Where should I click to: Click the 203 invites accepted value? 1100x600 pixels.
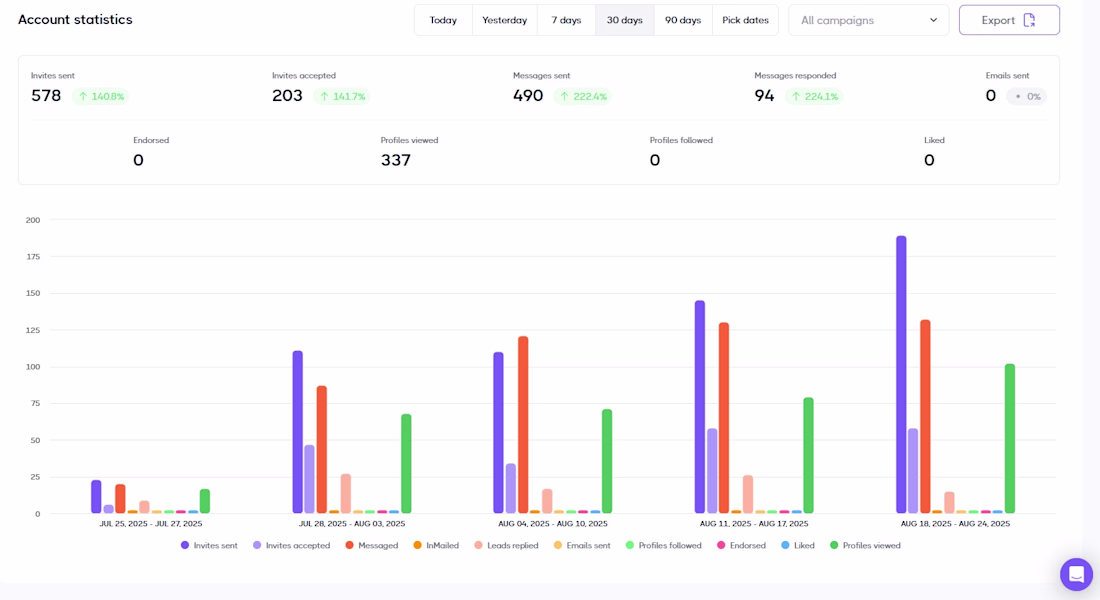(x=288, y=96)
